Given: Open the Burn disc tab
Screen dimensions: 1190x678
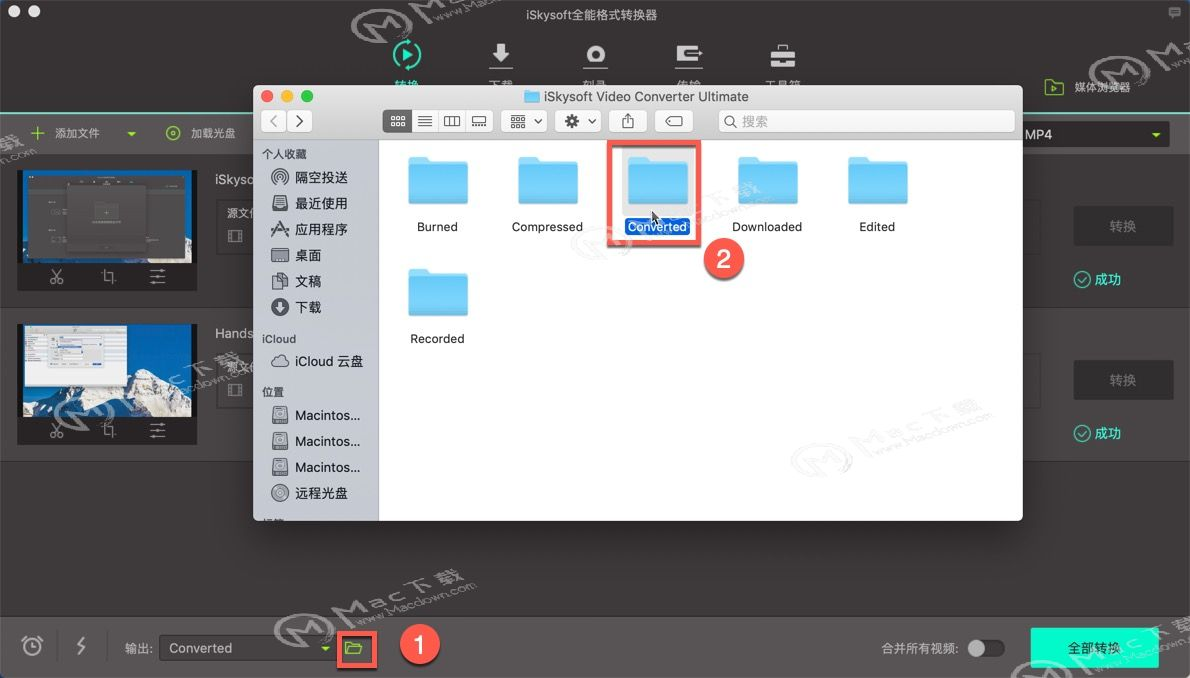Looking at the screenshot, I should point(595,55).
